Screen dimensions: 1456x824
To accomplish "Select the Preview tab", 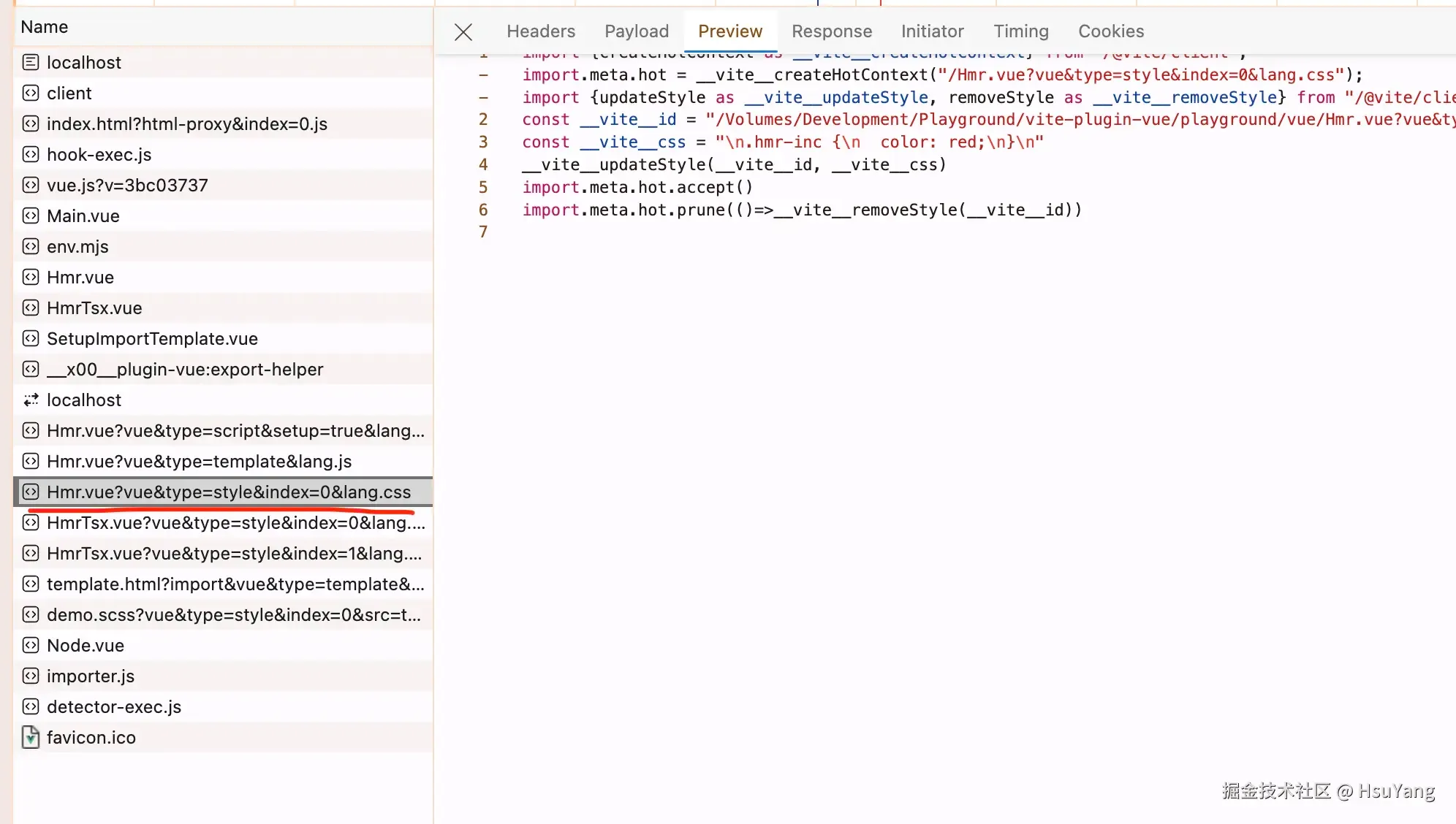I will coord(730,31).
